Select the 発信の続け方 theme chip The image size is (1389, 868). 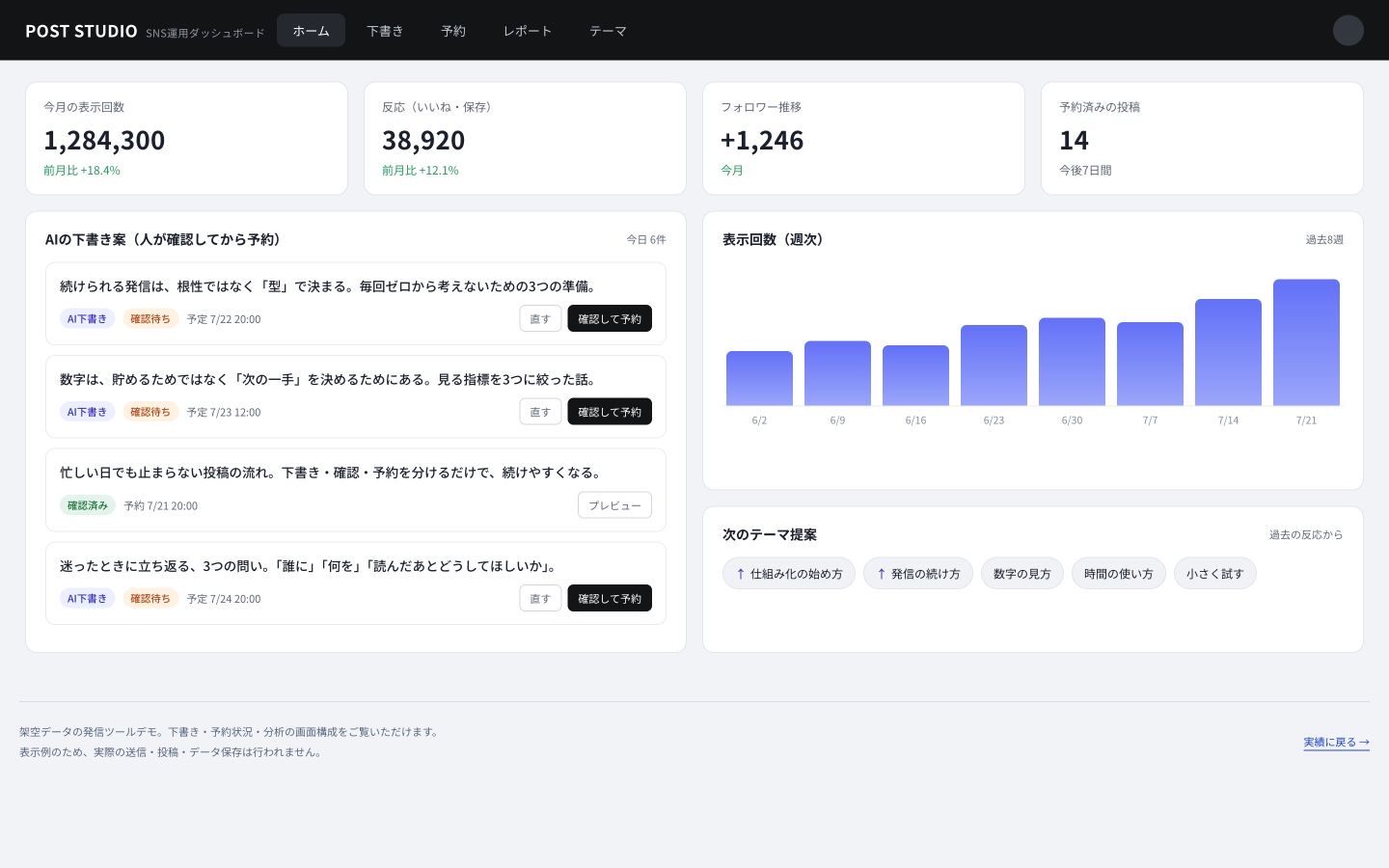[918, 573]
